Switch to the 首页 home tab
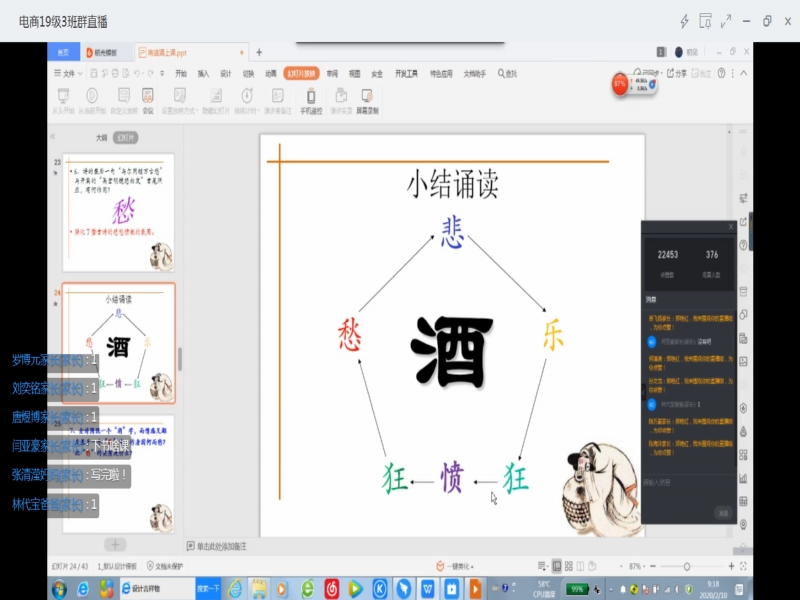This screenshot has width=800, height=600. point(63,52)
